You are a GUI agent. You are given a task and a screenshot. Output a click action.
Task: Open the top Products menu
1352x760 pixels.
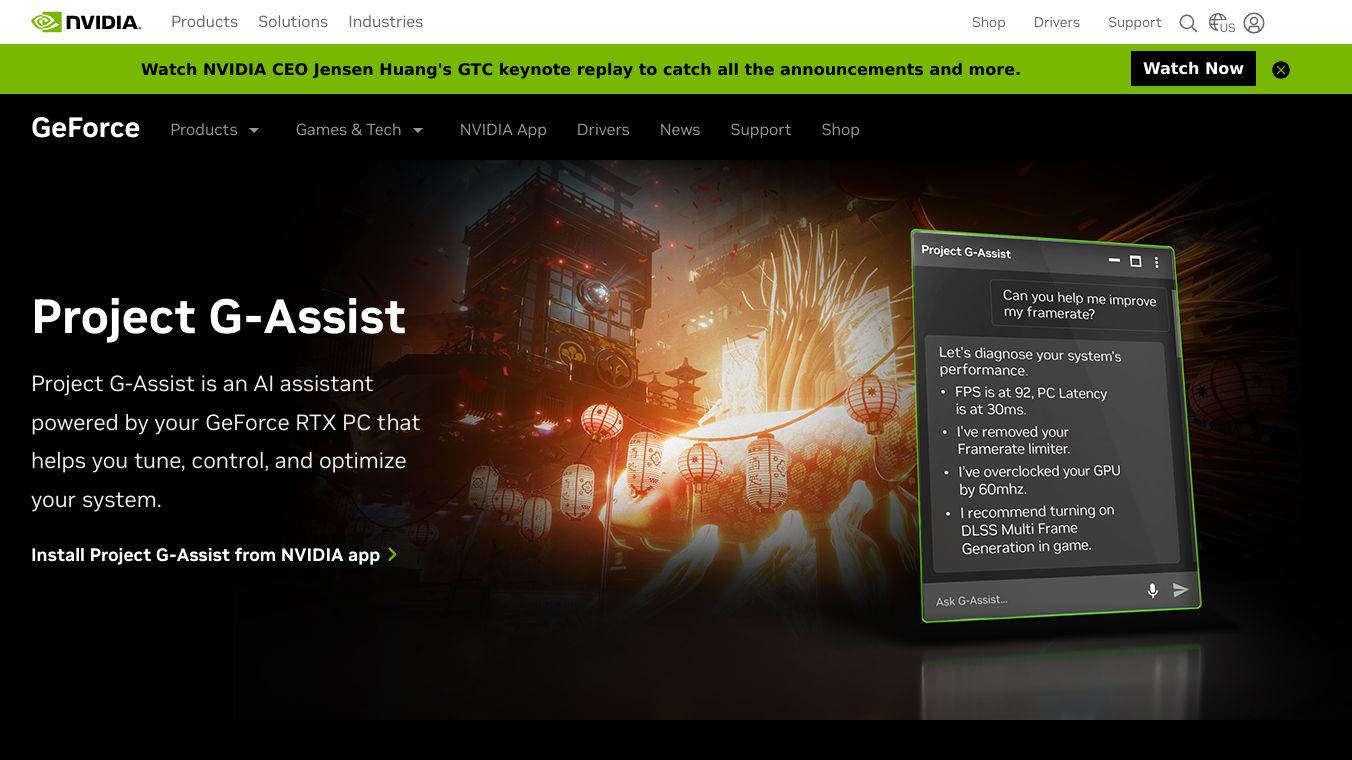pos(204,22)
